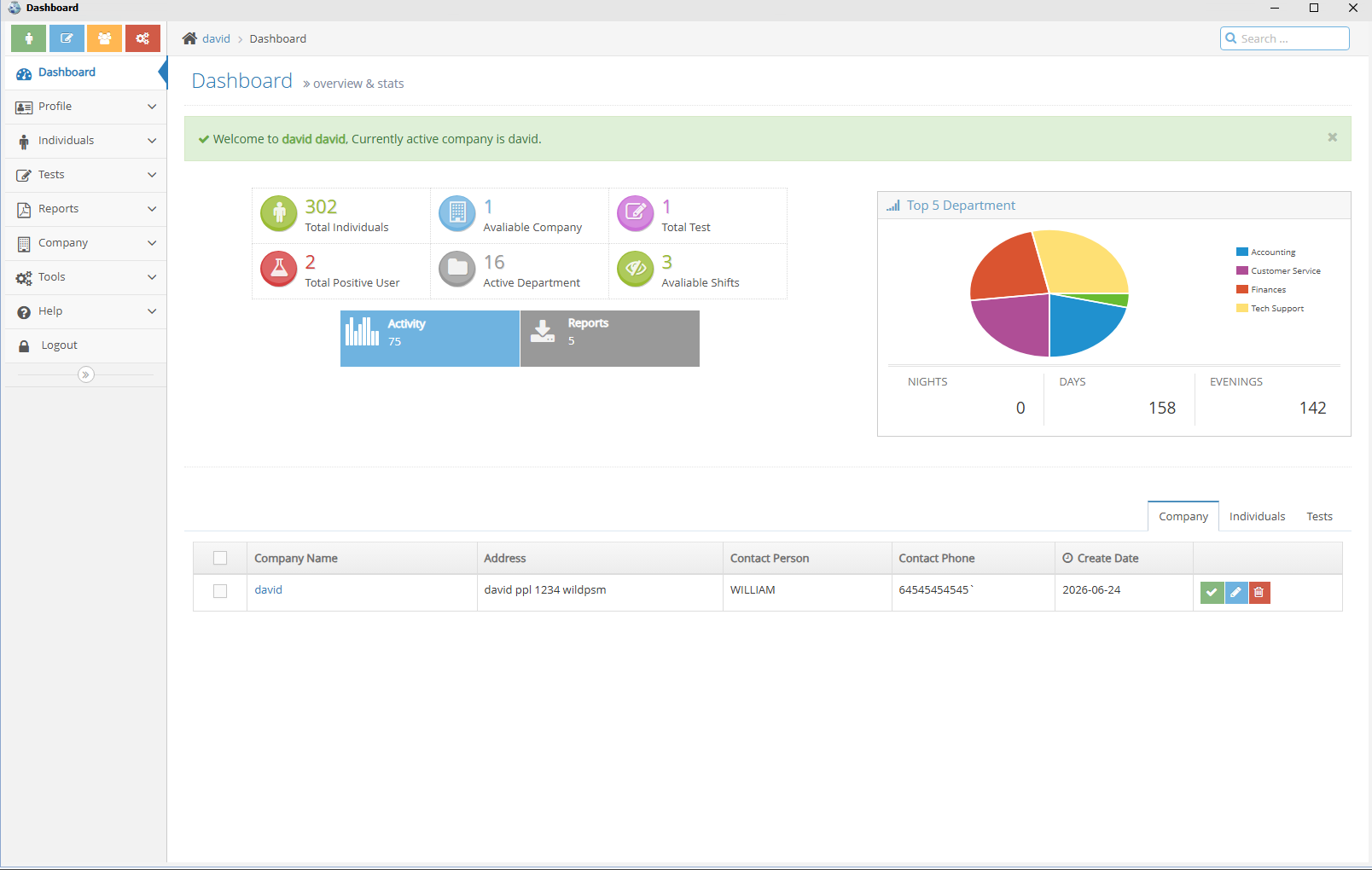Switch to the Individuals tab
Viewport: 1372px width, 870px height.
tap(1257, 516)
